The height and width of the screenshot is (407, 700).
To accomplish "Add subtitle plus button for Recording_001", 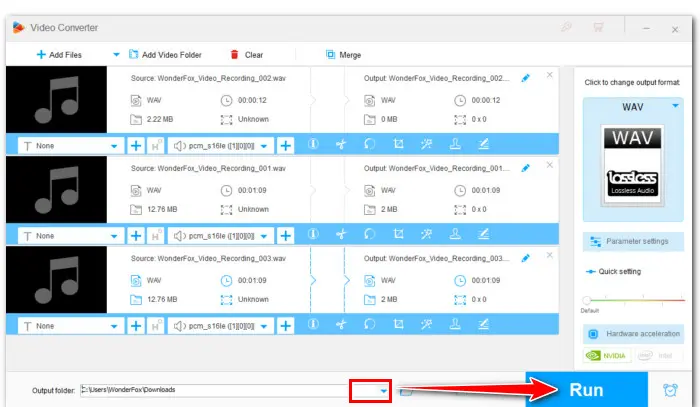I will coord(136,236).
